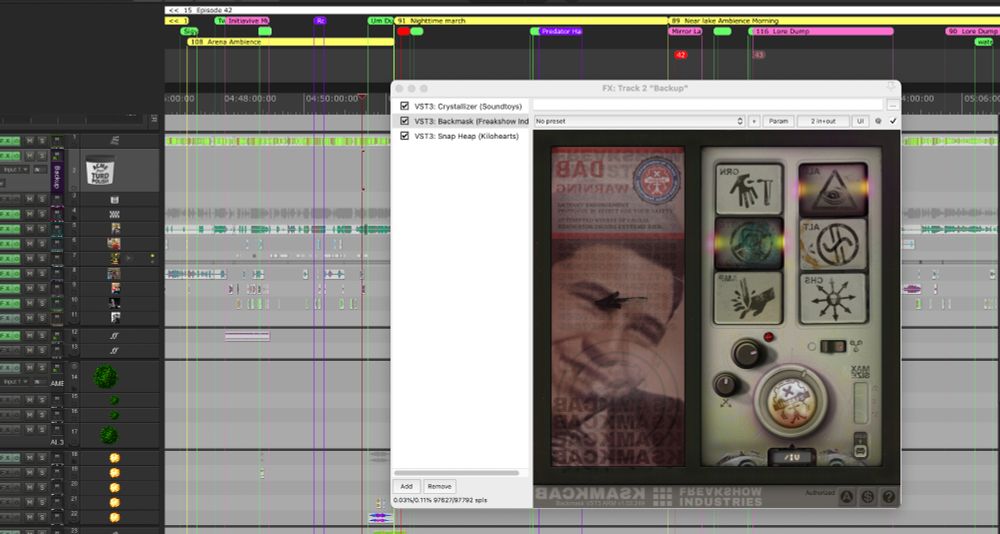
Task: Click the Turd Polish track icon
Action: click(x=102, y=172)
